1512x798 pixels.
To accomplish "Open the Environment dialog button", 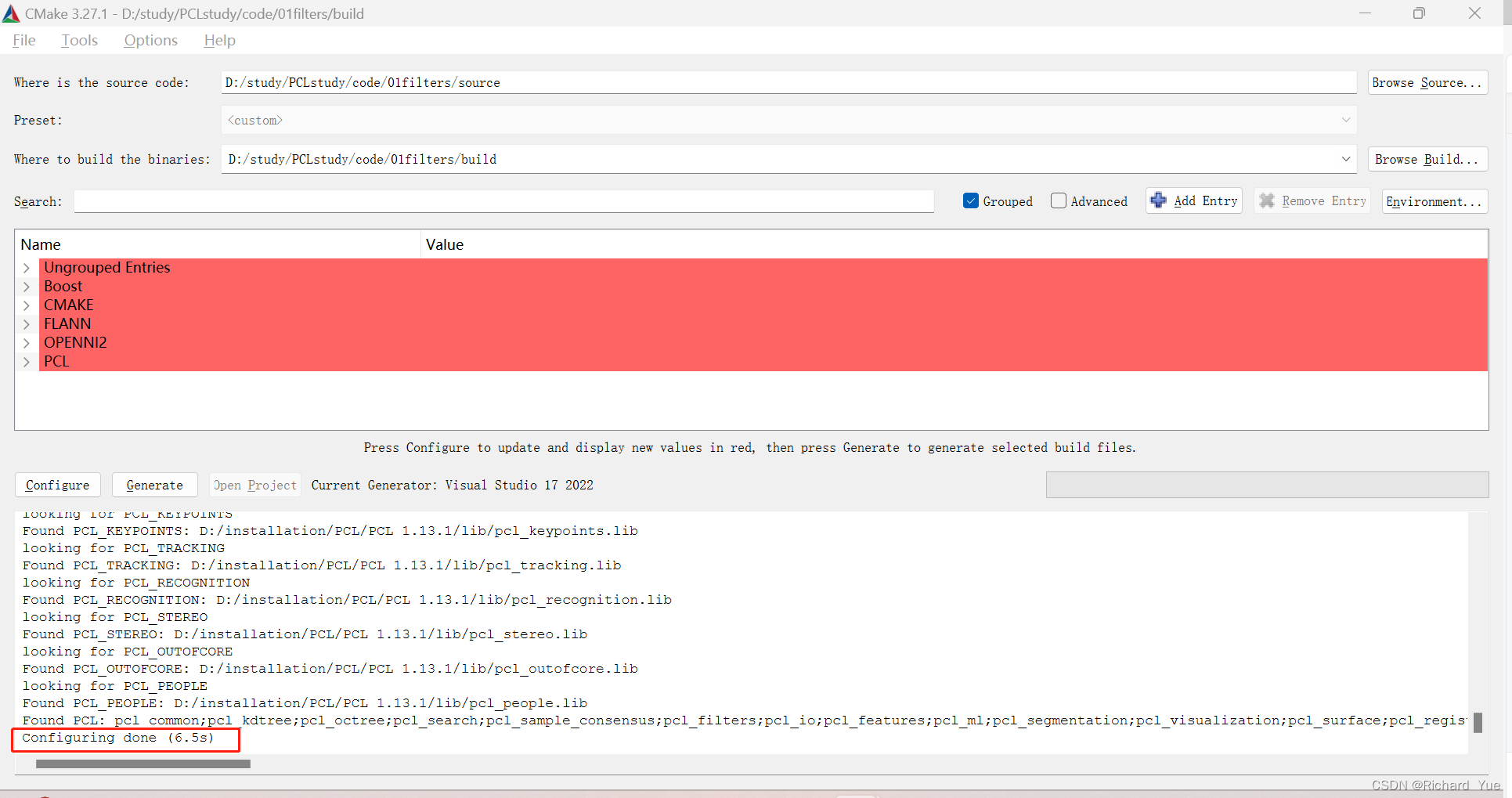I will coord(1434,201).
